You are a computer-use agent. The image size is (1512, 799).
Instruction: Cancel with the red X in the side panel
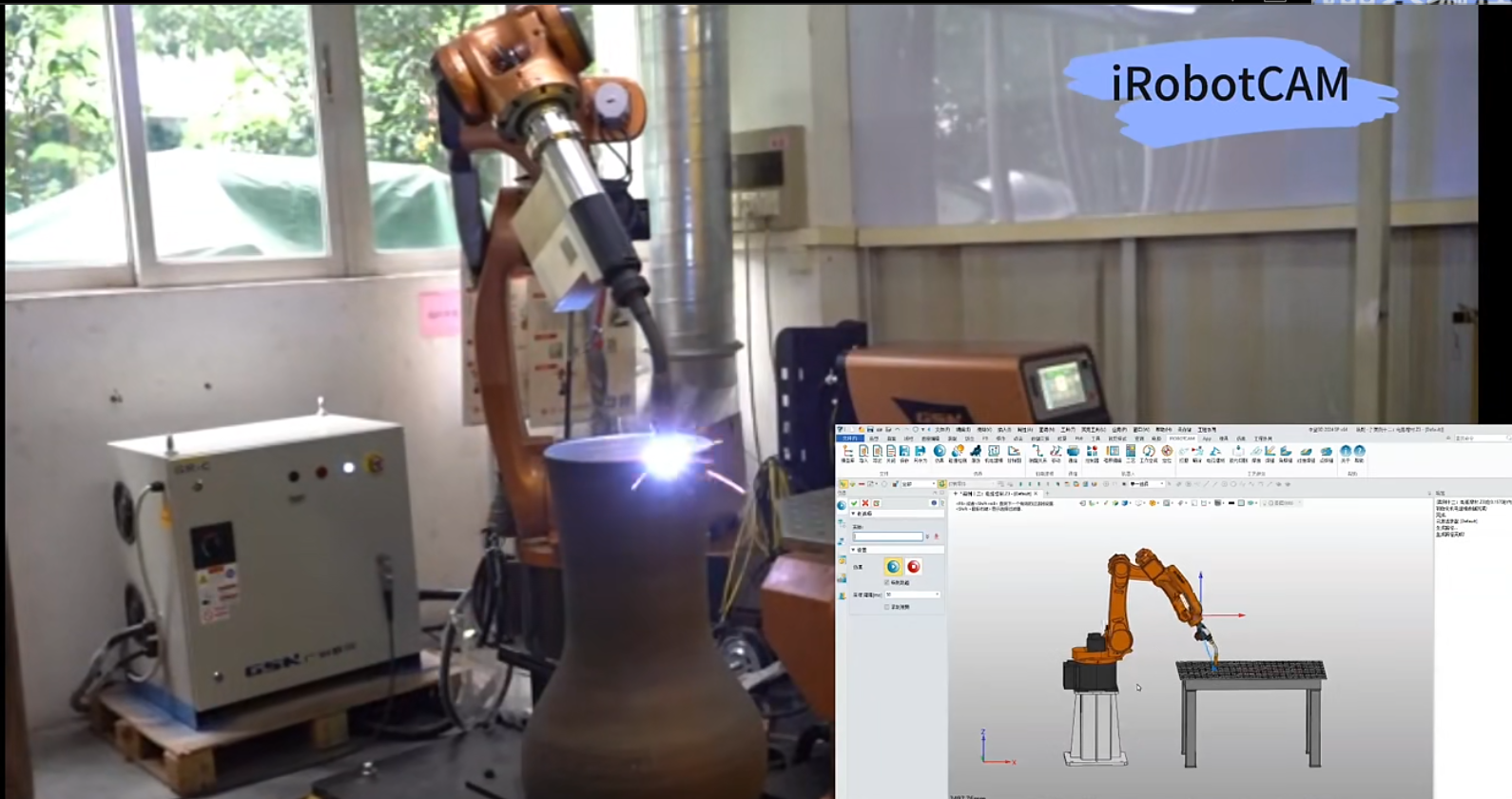pyautogui.click(x=865, y=503)
